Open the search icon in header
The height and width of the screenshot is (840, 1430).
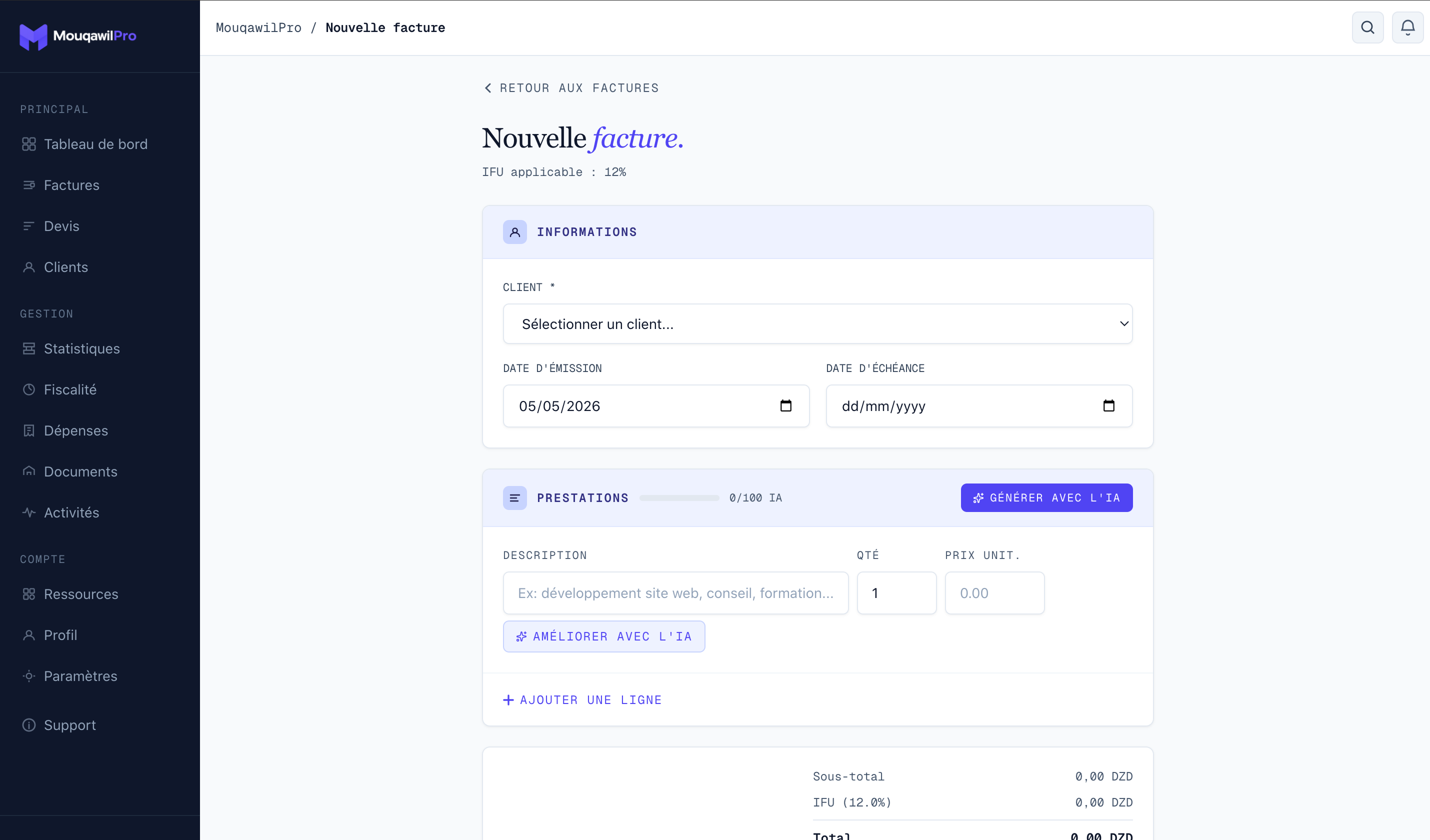(1367, 27)
